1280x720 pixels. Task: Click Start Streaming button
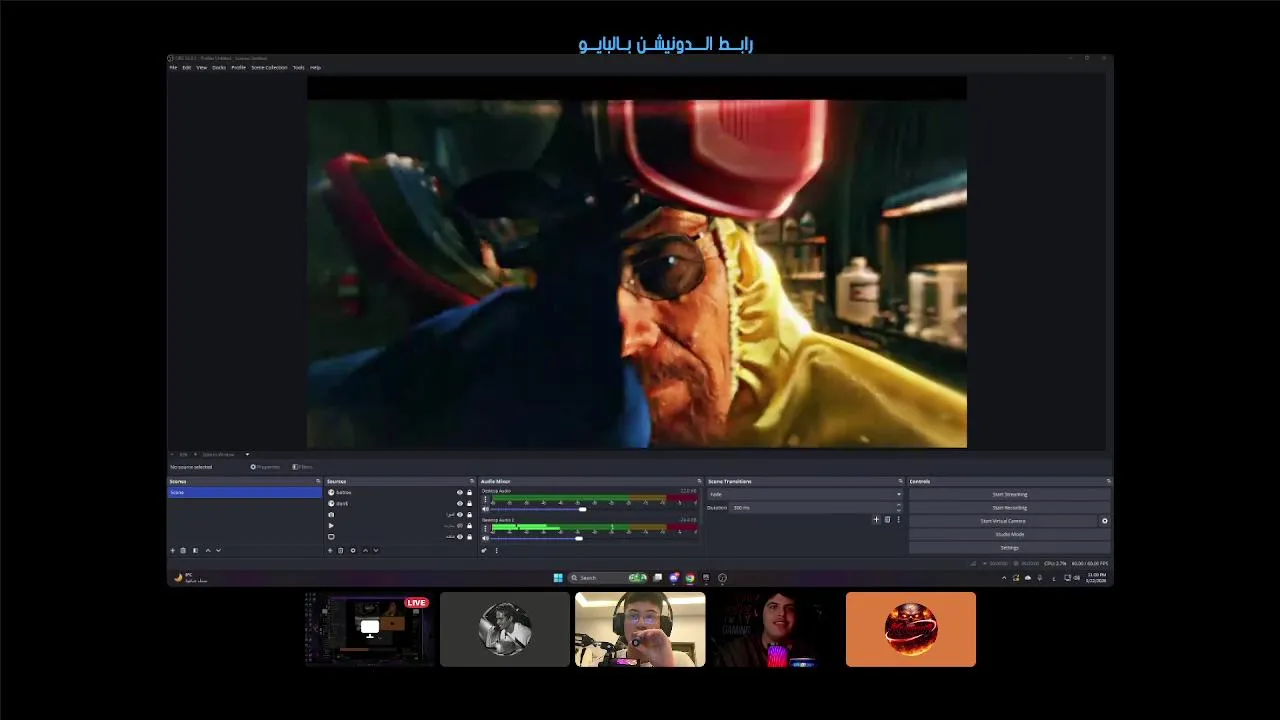click(x=1010, y=494)
